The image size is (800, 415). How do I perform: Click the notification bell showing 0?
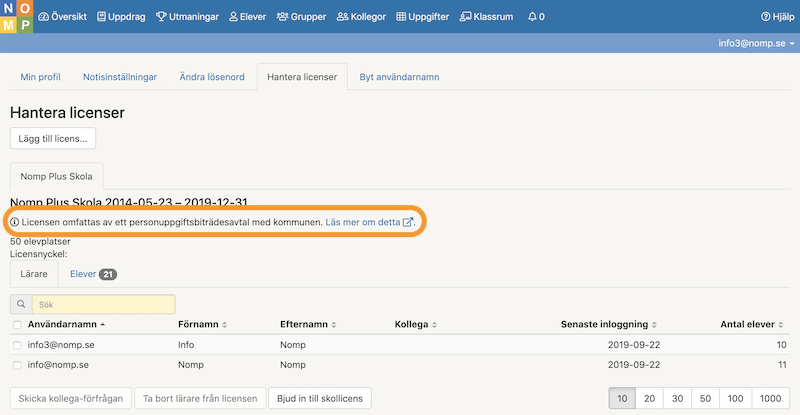tap(536, 17)
